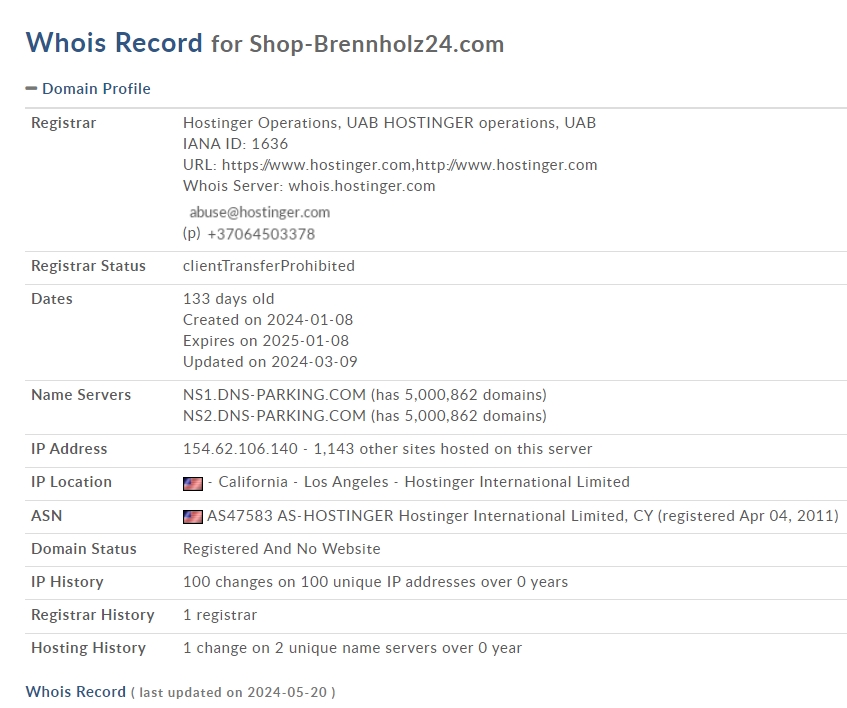This screenshot has height=708, width=847.
Task: Click the US flag icon beside AS47583
Action: coord(193,517)
